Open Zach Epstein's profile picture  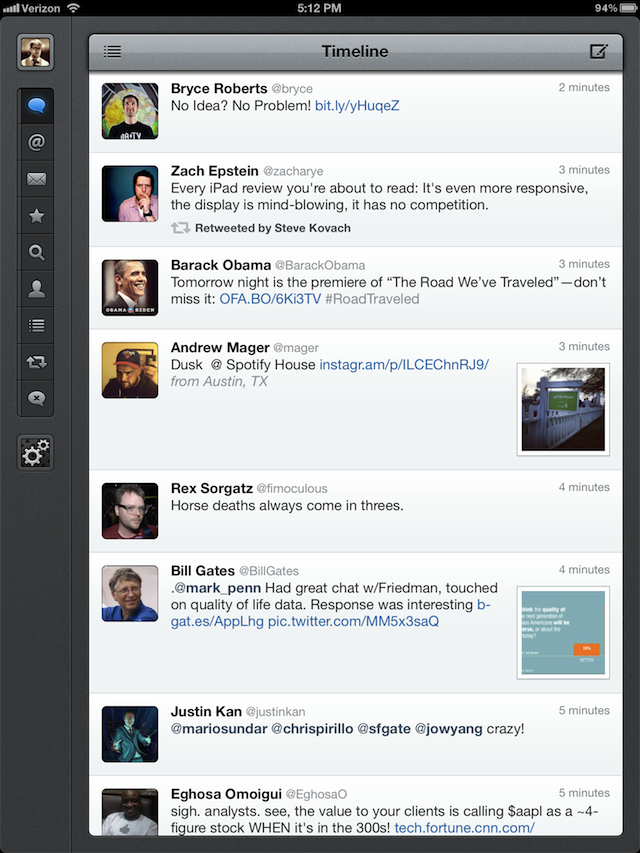pyautogui.click(x=130, y=194)
